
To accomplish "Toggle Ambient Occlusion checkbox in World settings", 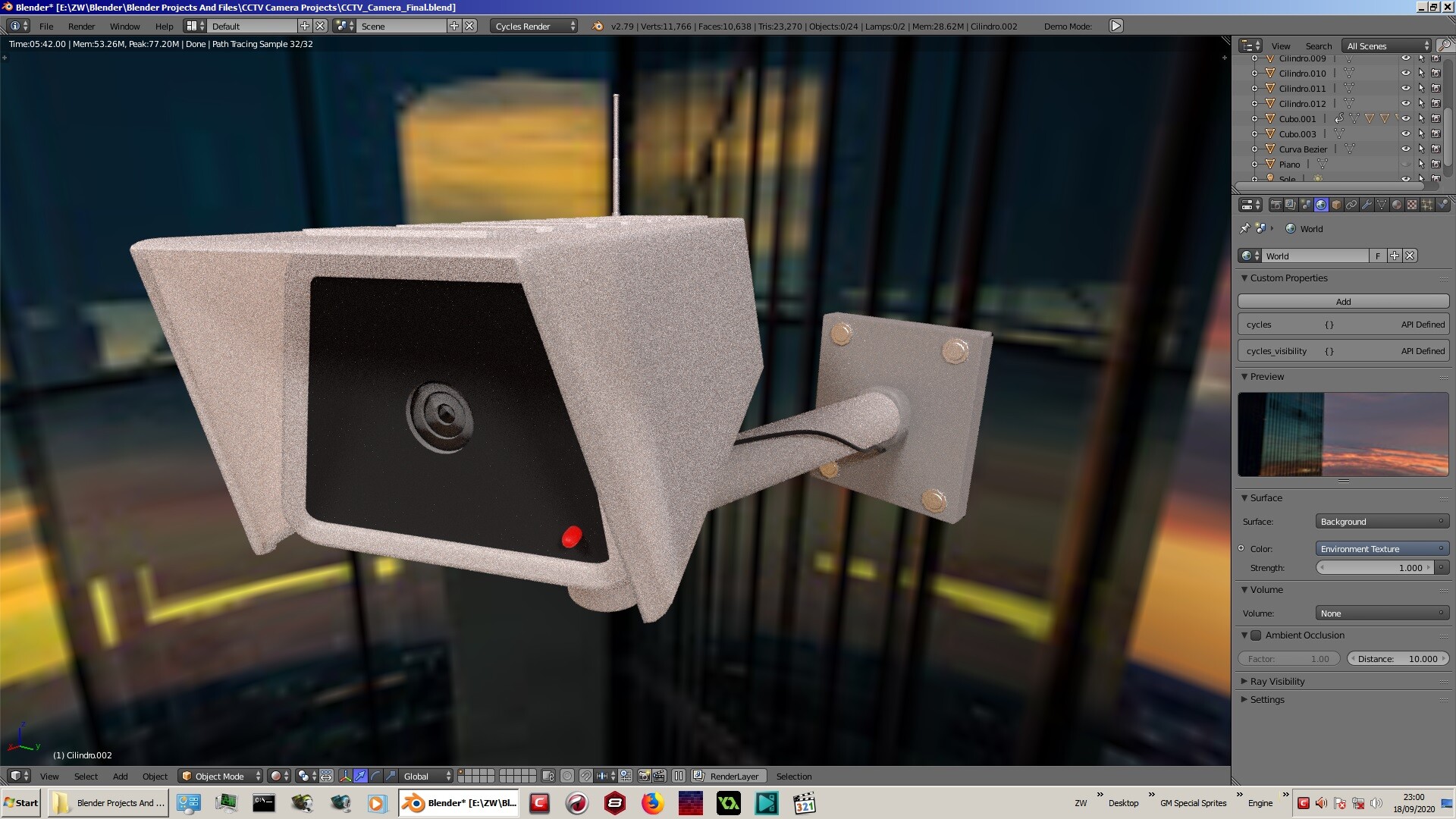I will pos(1257,635).
